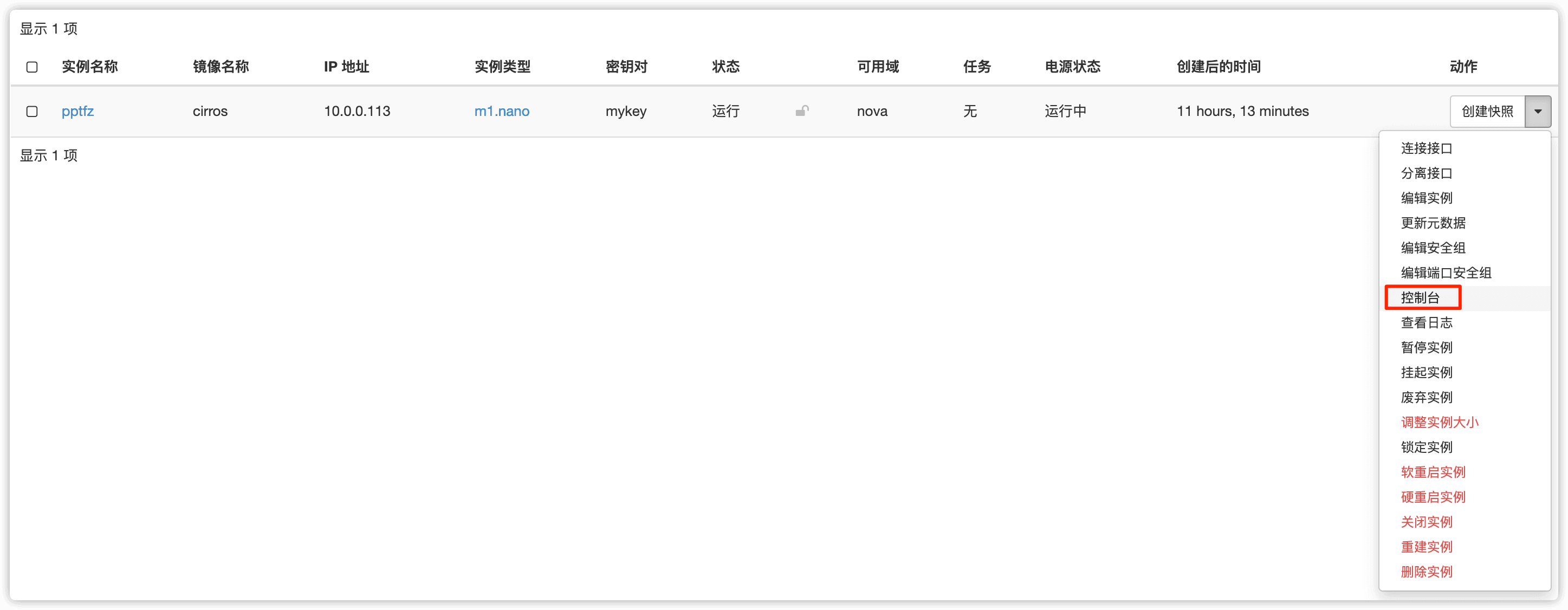Viewport: 1568px width, 610px height.
Task: Click the unlocked padlock status icon
Action: tap(802, 111)
